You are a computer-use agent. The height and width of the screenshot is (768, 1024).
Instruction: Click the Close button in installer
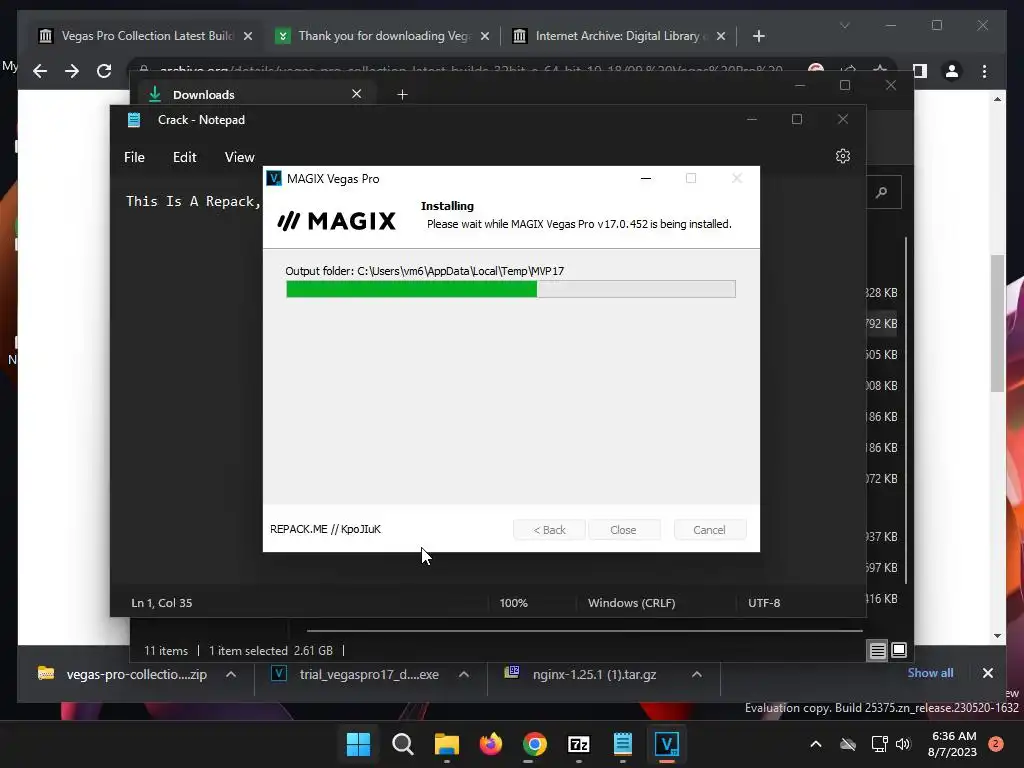(624, 530)
